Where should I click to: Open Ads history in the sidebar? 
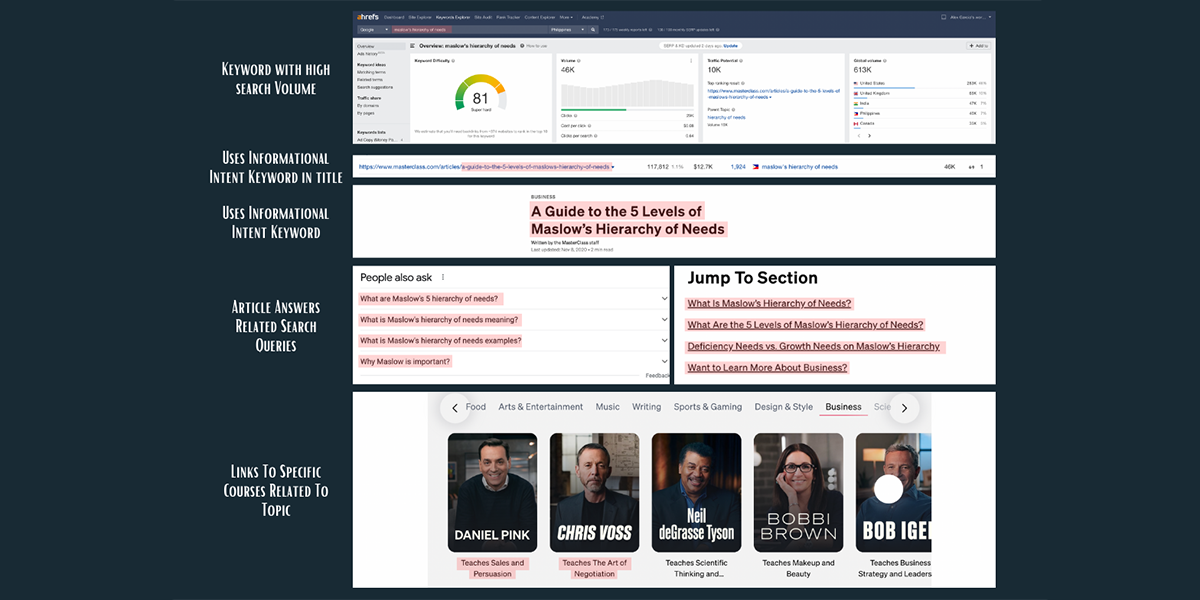click(371, 53)
